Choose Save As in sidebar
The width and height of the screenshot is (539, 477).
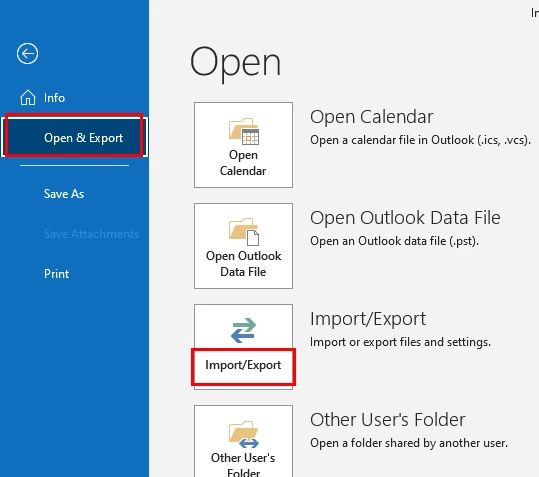(64, 194)
